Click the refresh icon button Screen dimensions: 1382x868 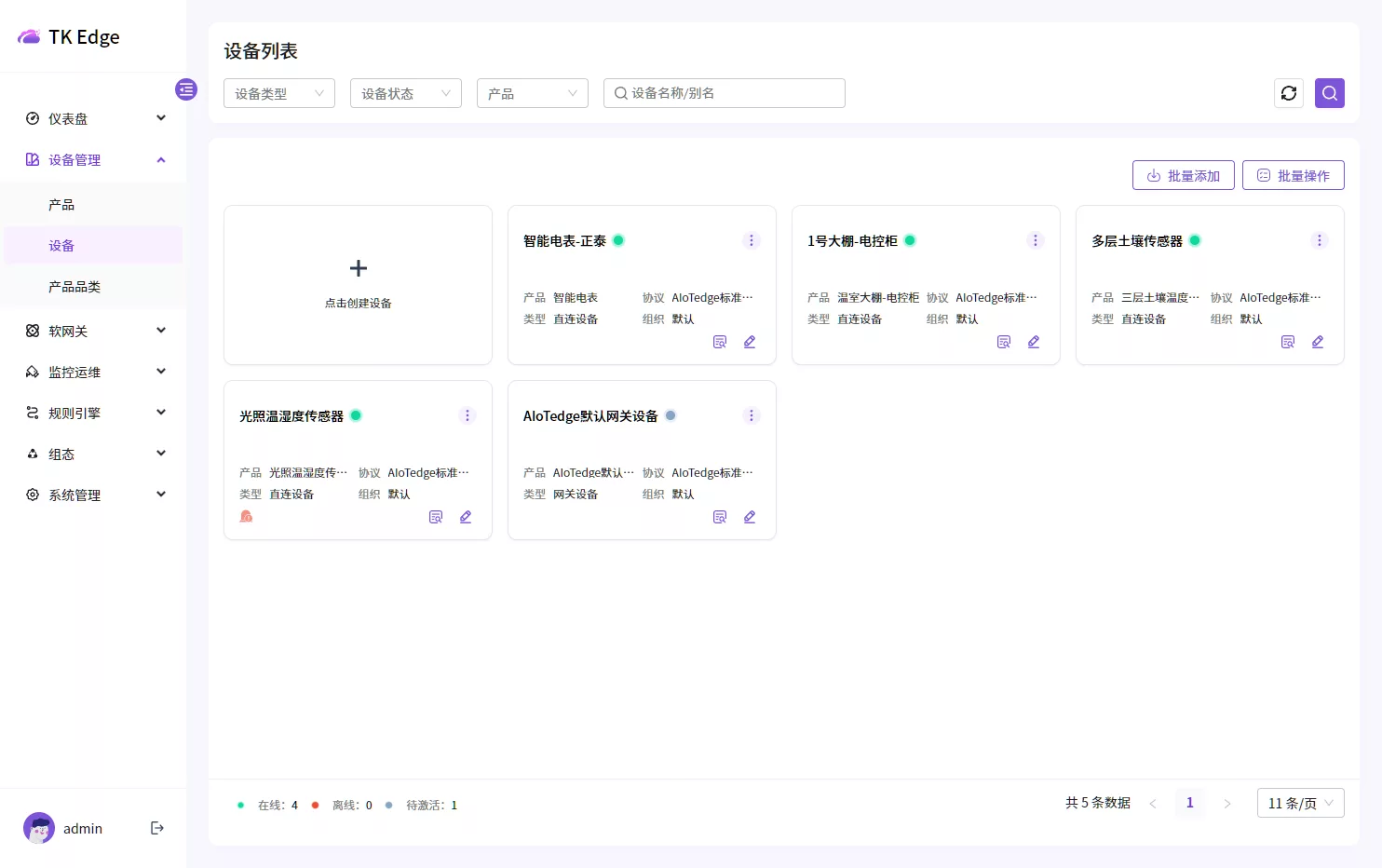tap(1288, 93)
